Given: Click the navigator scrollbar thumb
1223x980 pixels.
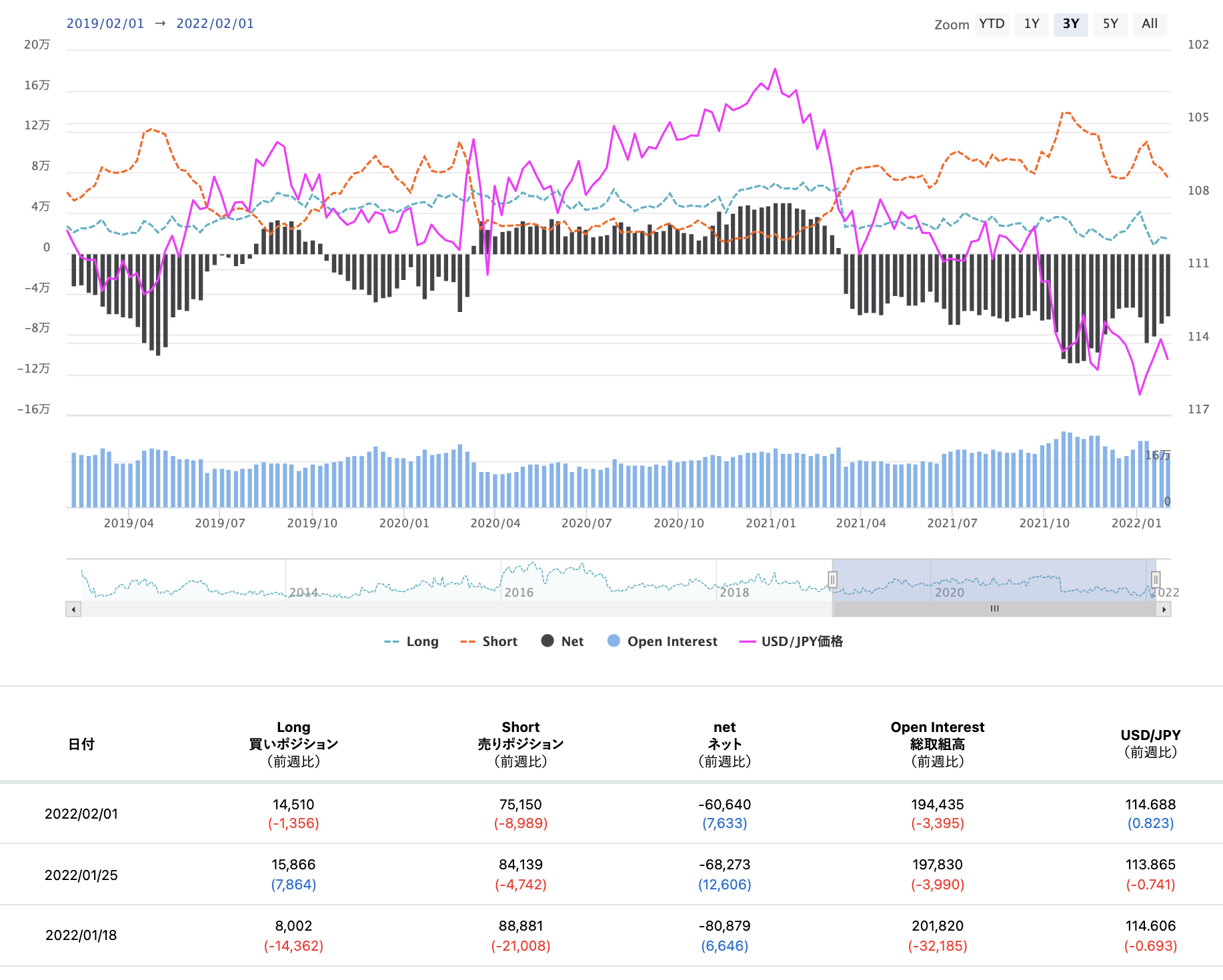Looking at the screenshot, I should (x=994, y=609).
